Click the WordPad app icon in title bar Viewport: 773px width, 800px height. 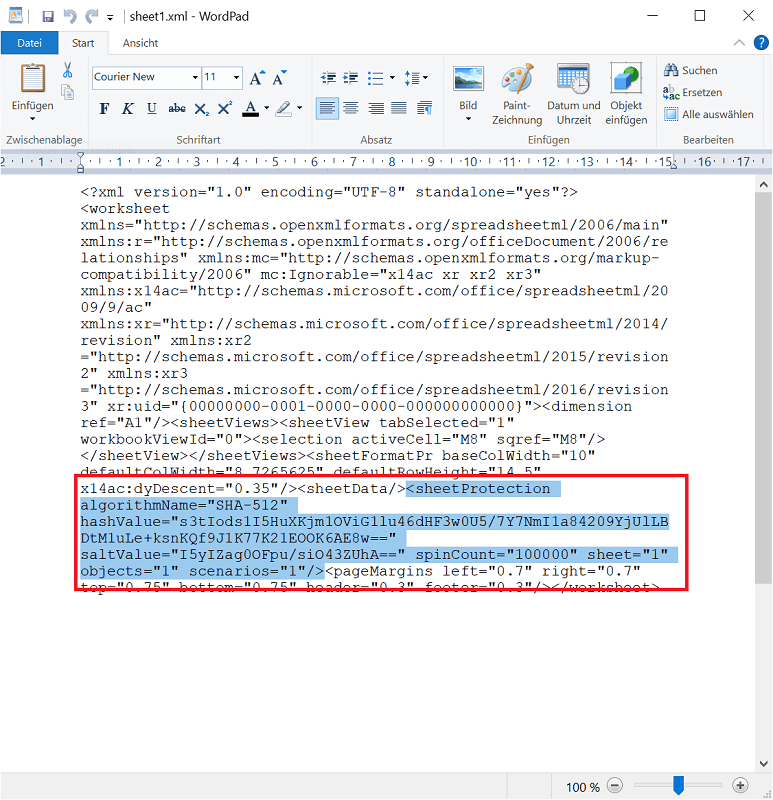pos(16,16)
